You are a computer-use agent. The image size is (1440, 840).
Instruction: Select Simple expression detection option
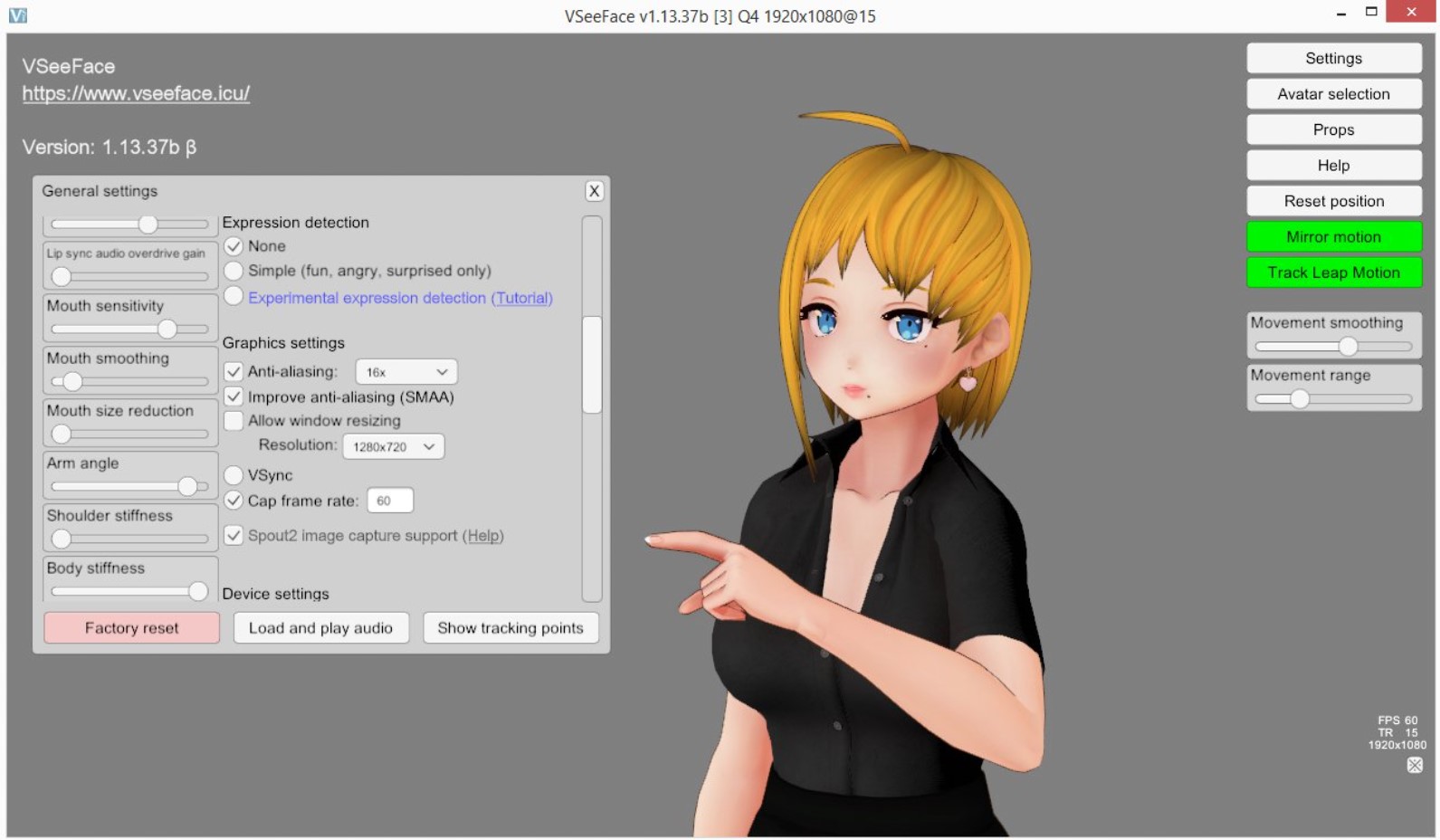(x=234, y=271)
